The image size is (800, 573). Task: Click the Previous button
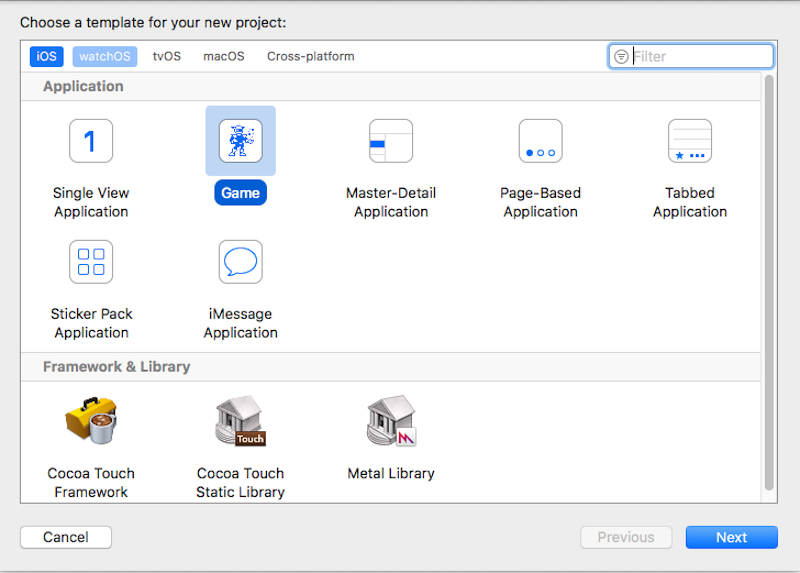[626, 537]
